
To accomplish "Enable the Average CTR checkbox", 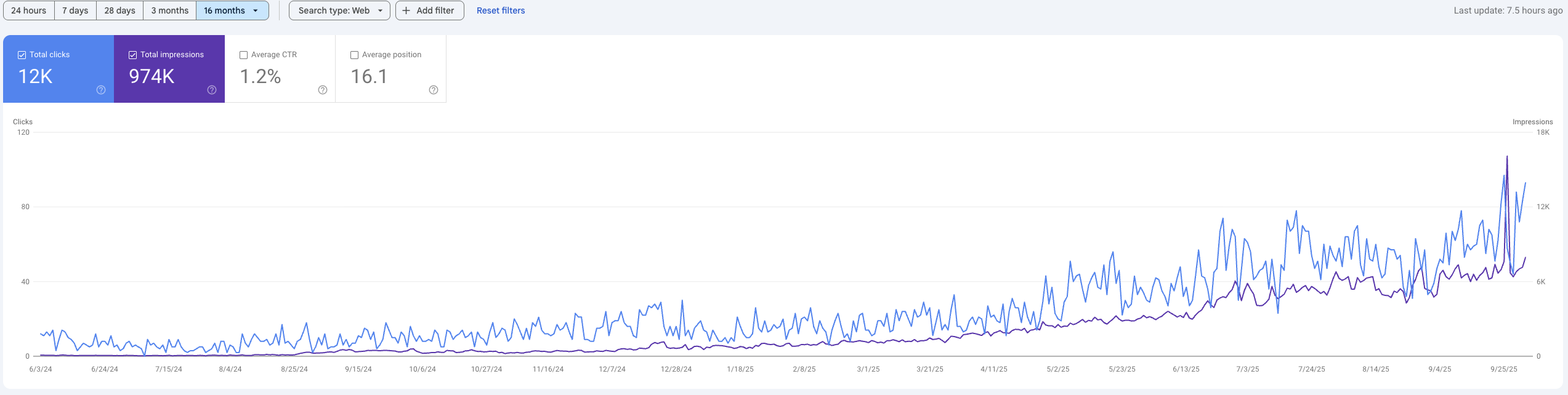I will click(x=244, y=55).
